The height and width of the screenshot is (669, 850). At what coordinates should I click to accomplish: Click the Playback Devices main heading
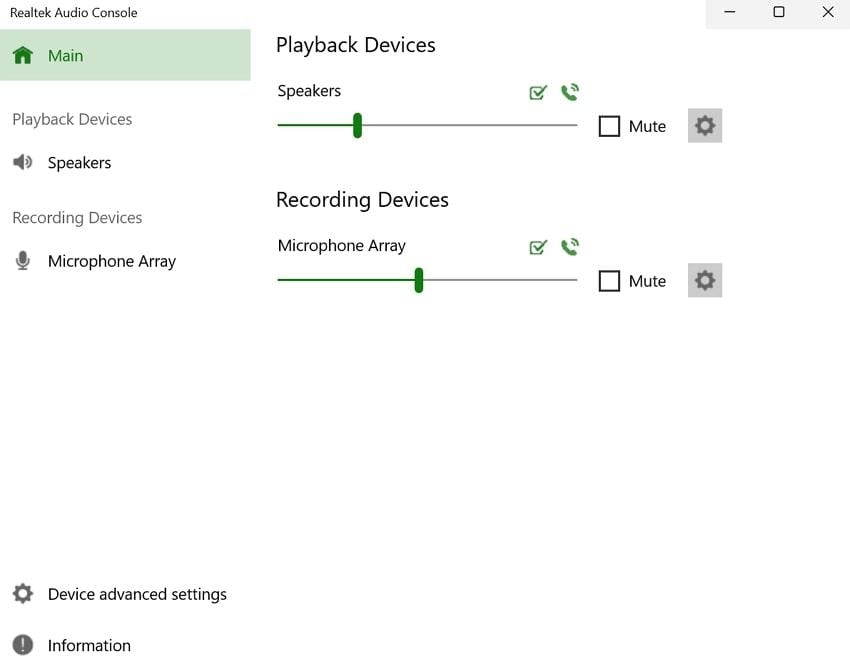pos(356,45)
